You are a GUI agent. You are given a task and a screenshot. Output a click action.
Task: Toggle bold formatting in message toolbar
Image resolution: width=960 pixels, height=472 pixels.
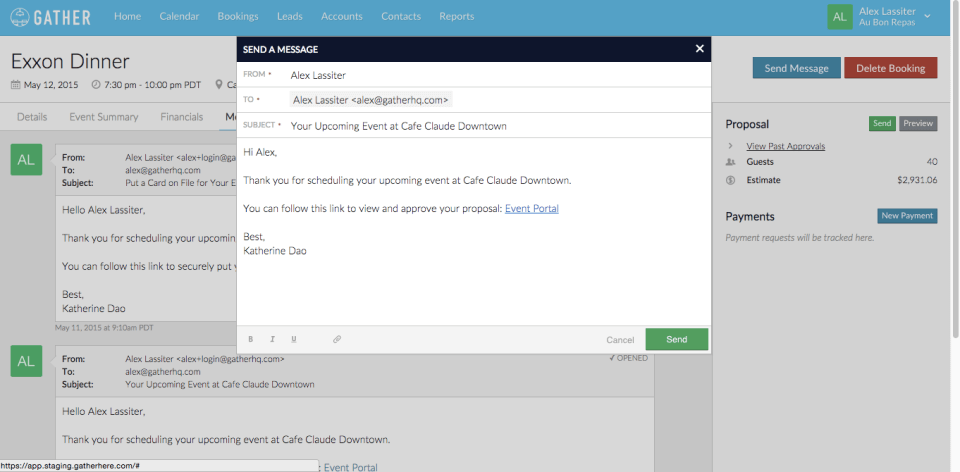tap(250, 339)
